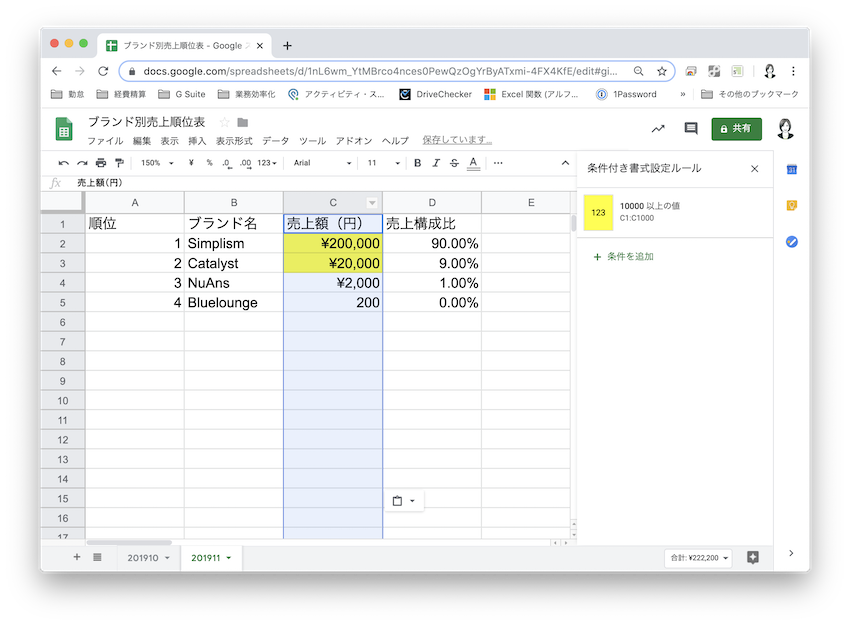Open the comment history speech bubble icon
The height and width of the screenshot is (625, 850).
(x=690, y=129)
